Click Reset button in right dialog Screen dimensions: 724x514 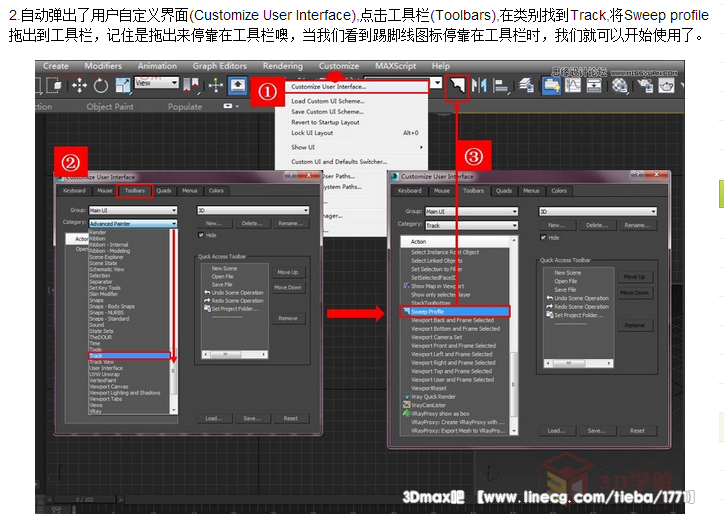[x=637, y=430]
